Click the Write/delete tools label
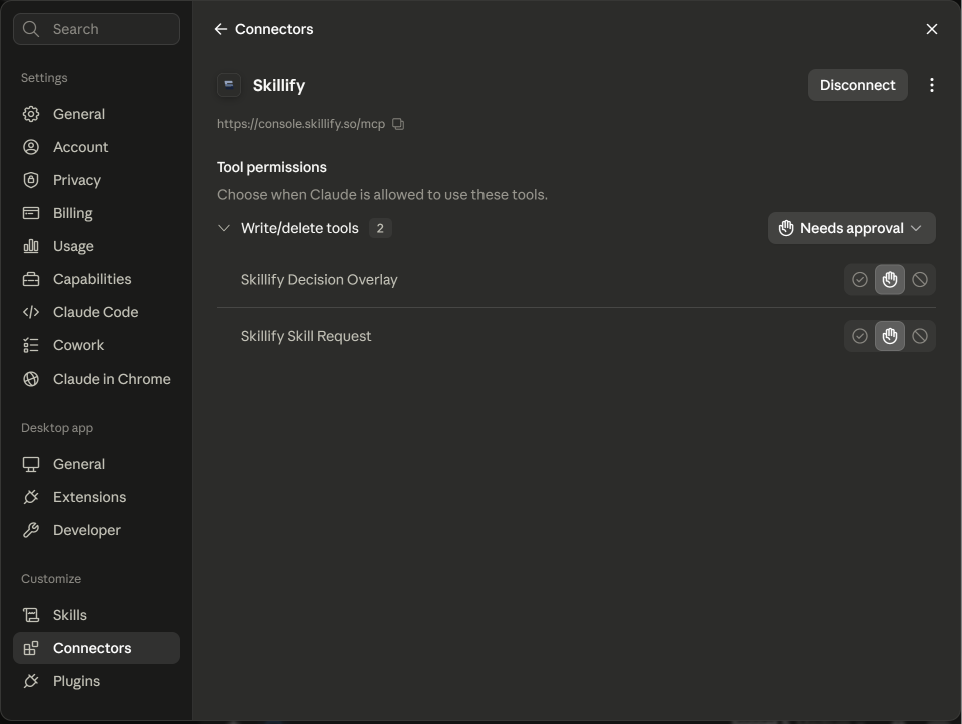 point(299,228)
